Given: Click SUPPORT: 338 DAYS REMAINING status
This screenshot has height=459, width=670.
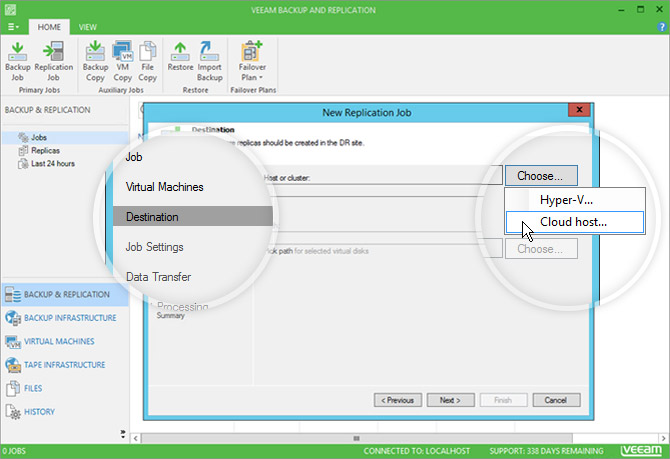Looking at the screenshot, I should 547,451.
